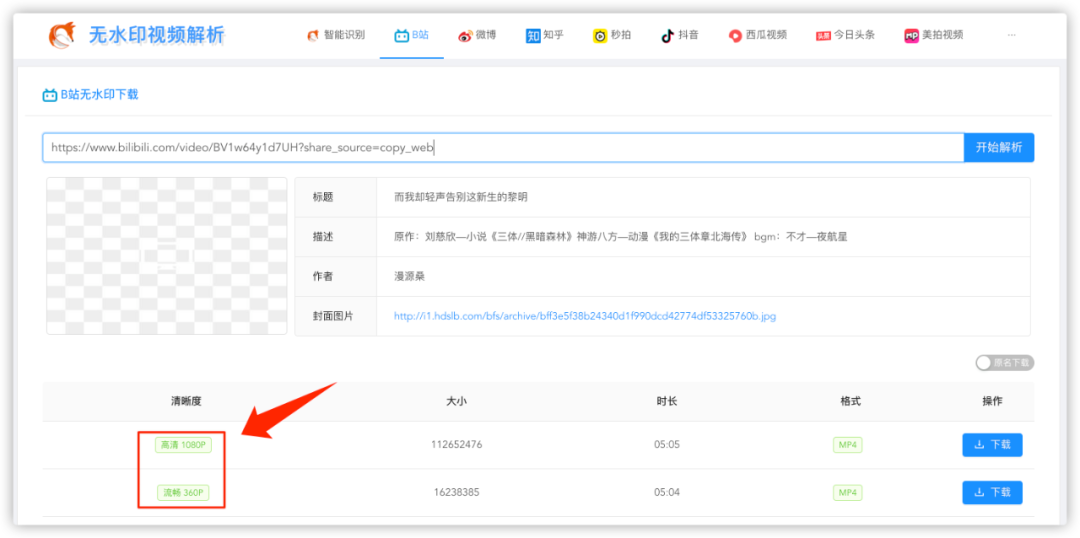Viewport: 1080px width, 538px height.
Task: Open the cover image URL link
Action: point(585,316)
